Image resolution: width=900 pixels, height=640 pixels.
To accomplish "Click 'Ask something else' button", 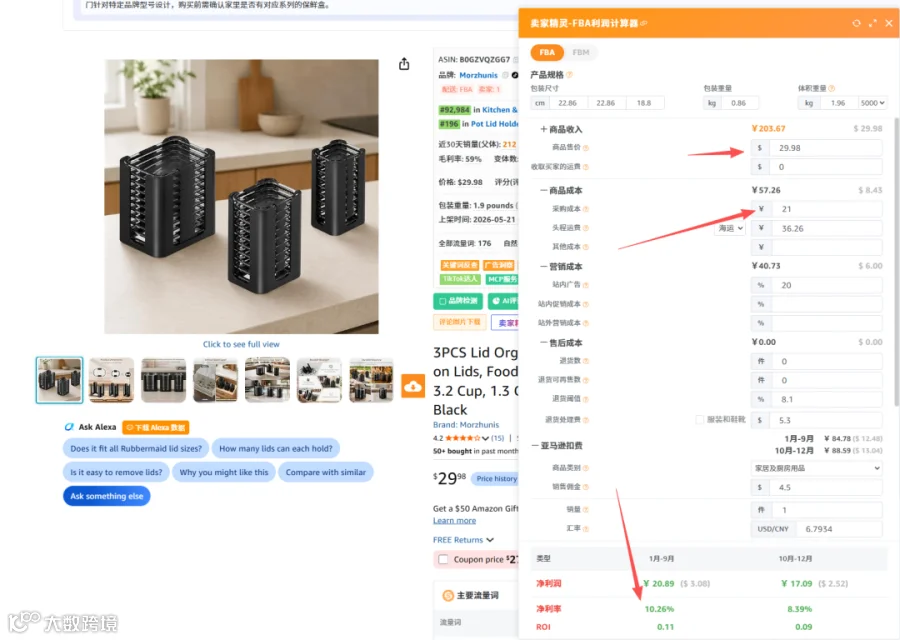I will tap(107, 496).
